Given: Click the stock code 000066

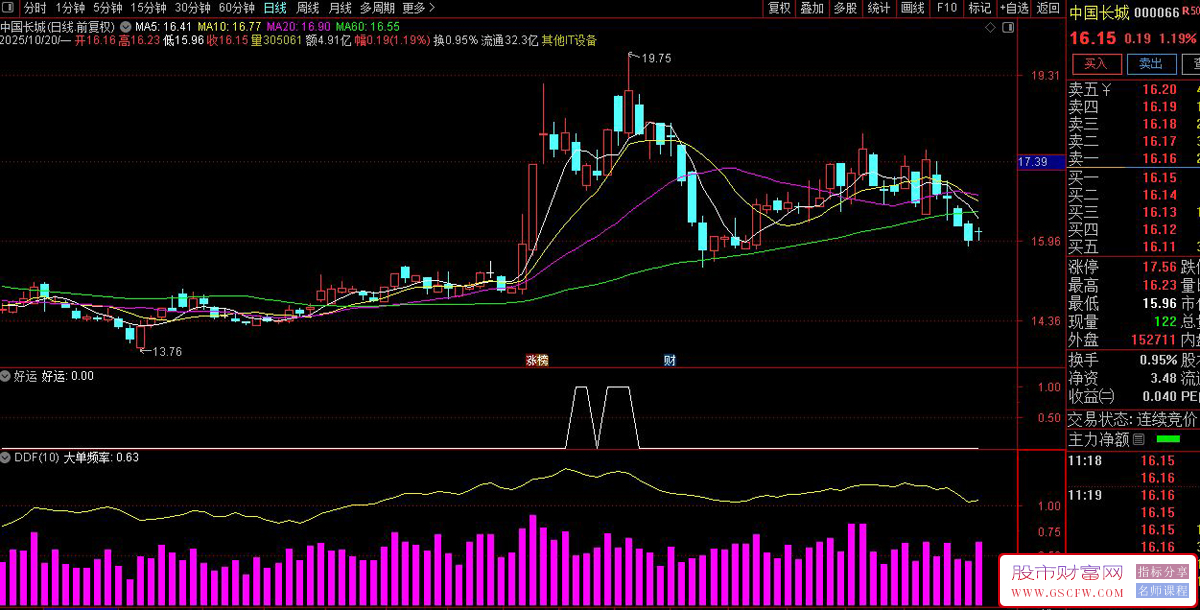Looking at the screenshot, I should click(x=1157, y=13).
